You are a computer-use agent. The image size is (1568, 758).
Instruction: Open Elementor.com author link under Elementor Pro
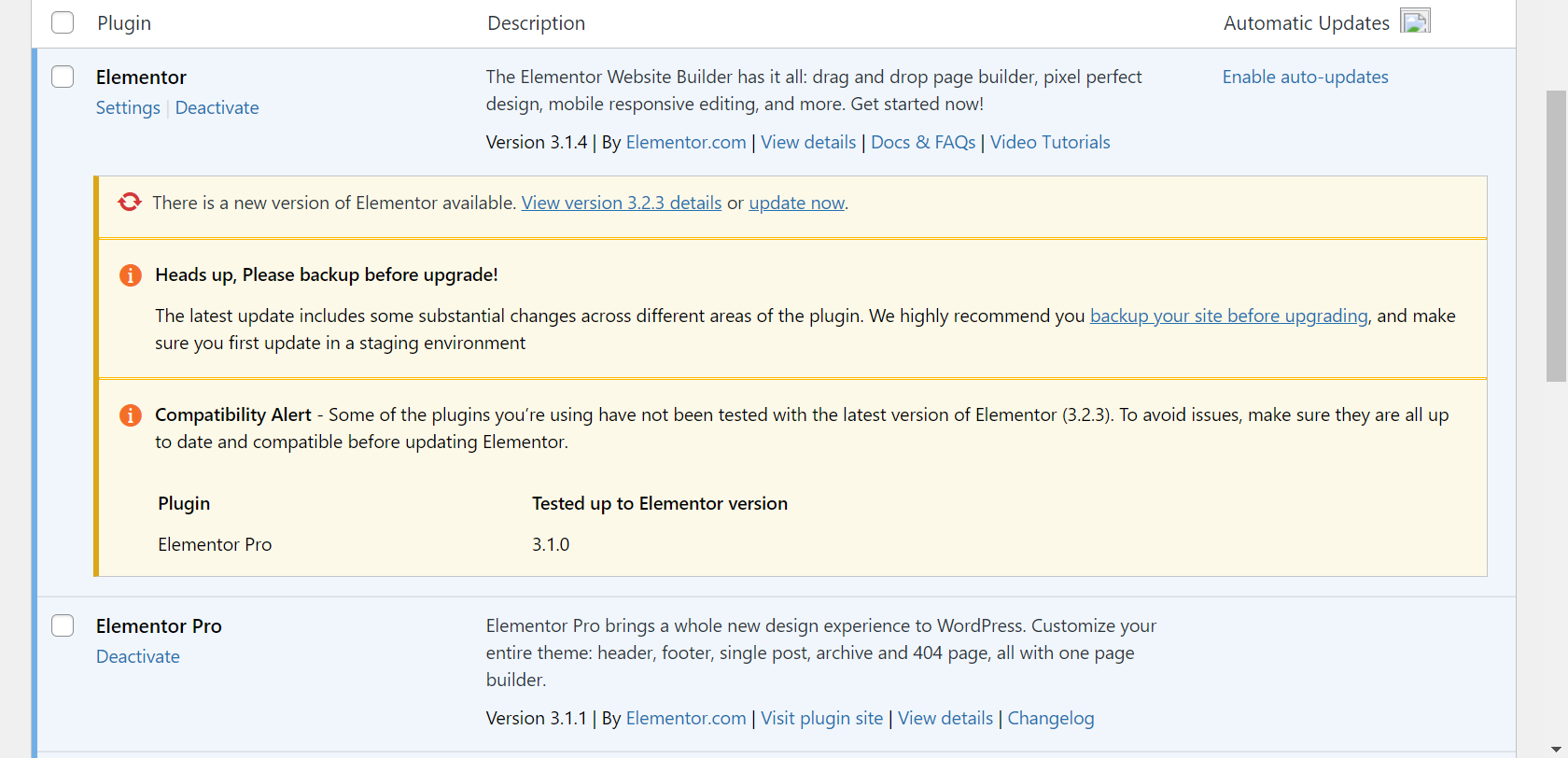(686, 718)
